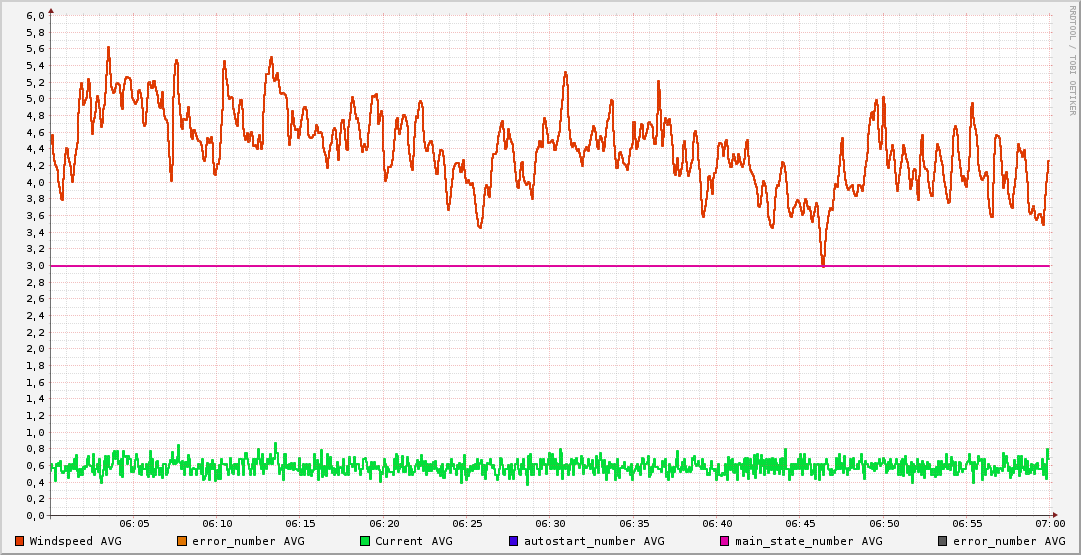Select the Current AVG legend label
This screenshot has height=555, width=1081.
click(x=413, y=541)
